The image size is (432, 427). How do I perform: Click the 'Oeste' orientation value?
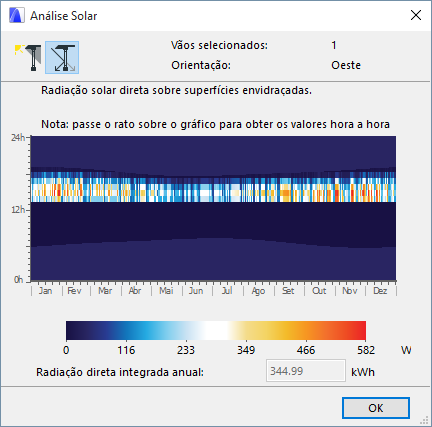coord(346,65)
